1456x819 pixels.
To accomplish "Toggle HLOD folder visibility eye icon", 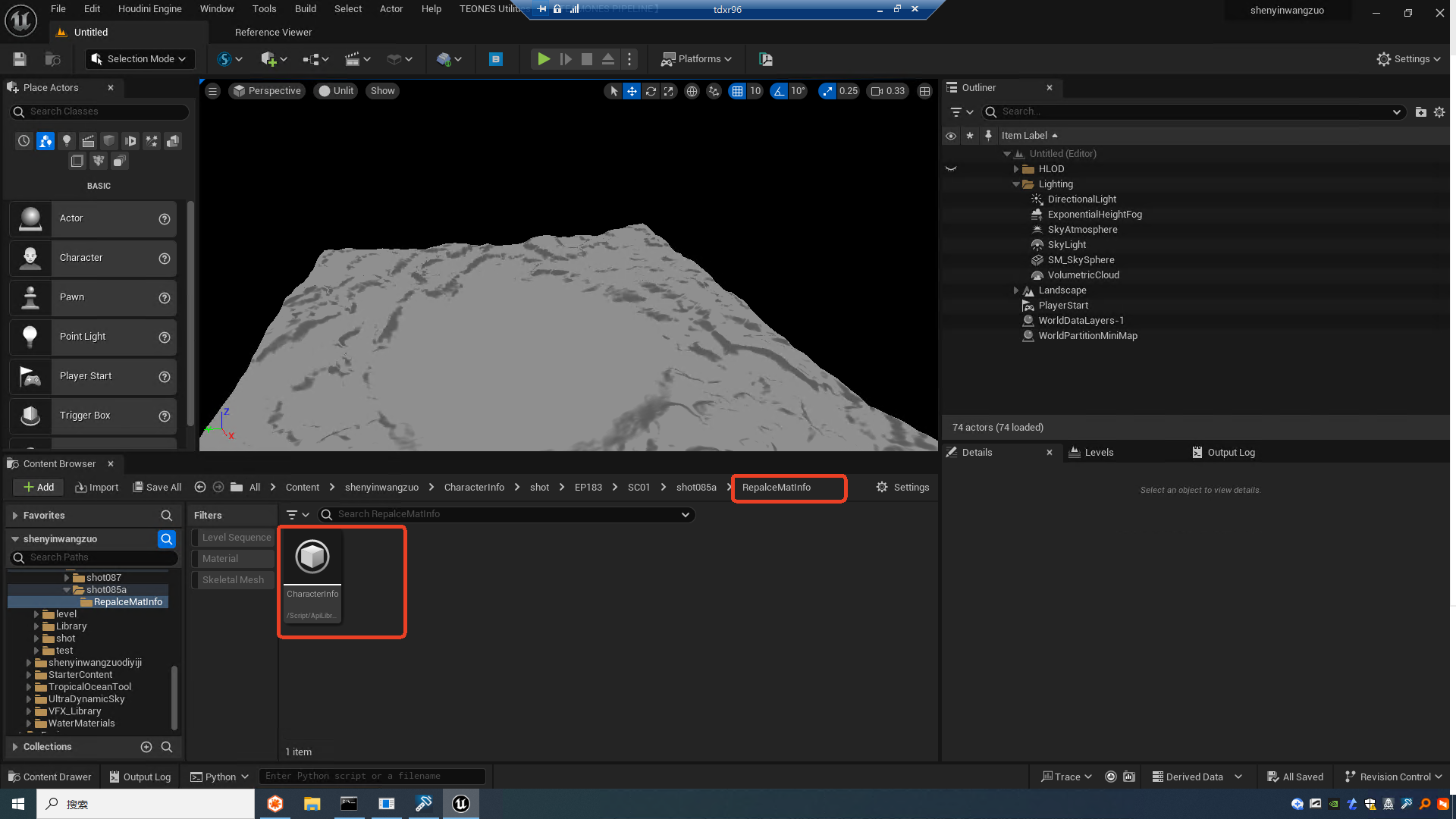I will [951, 169].
